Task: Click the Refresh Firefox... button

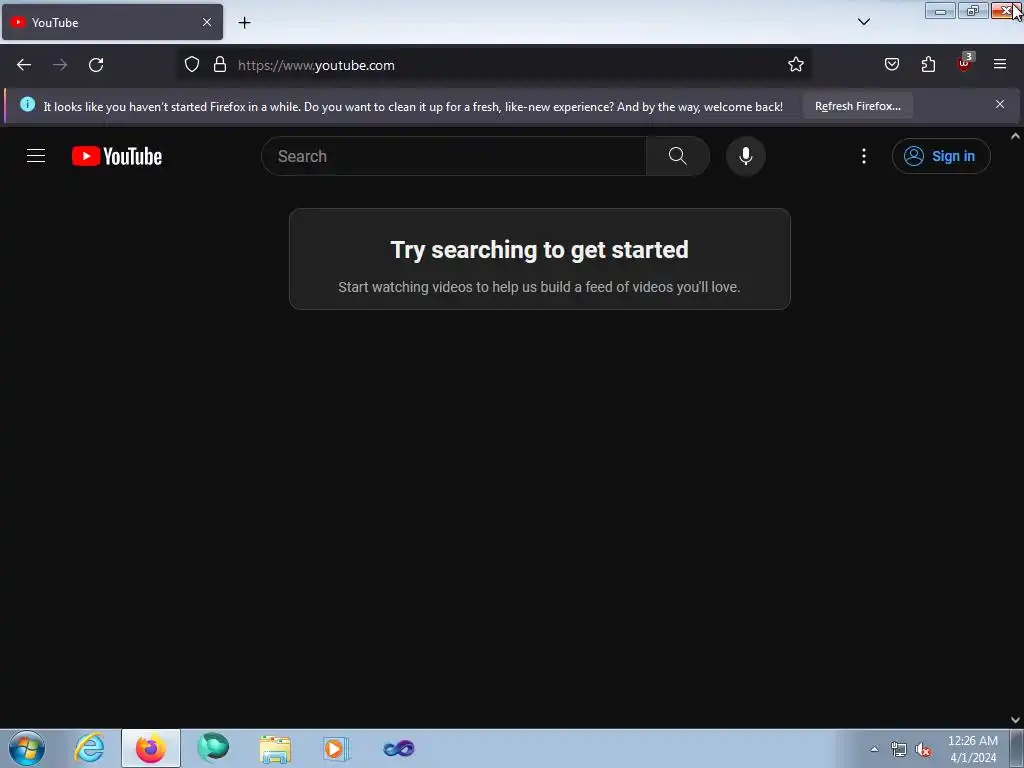Action: 857,106
